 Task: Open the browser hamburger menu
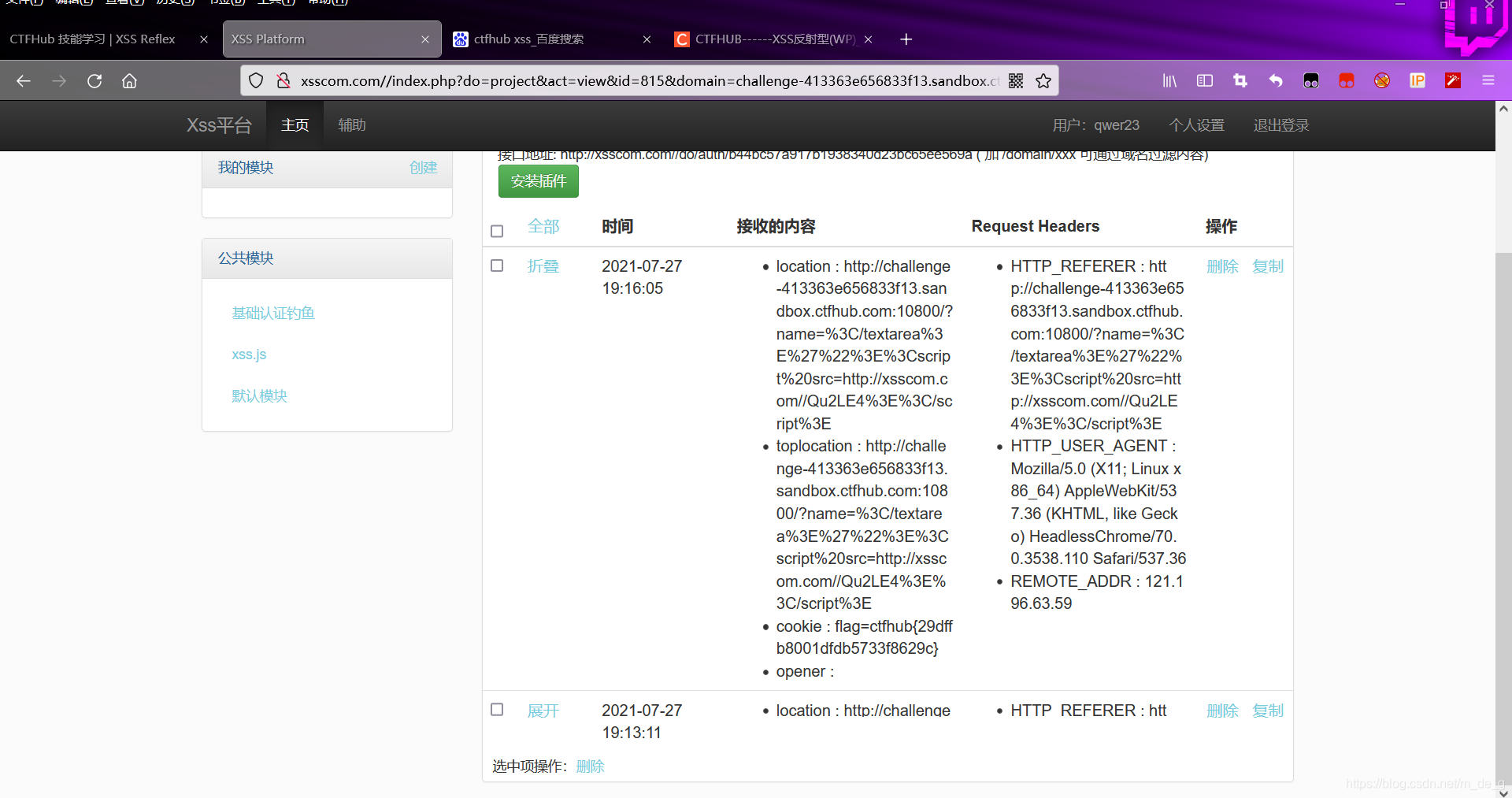pyautogui.click(x=1488, y=81)
